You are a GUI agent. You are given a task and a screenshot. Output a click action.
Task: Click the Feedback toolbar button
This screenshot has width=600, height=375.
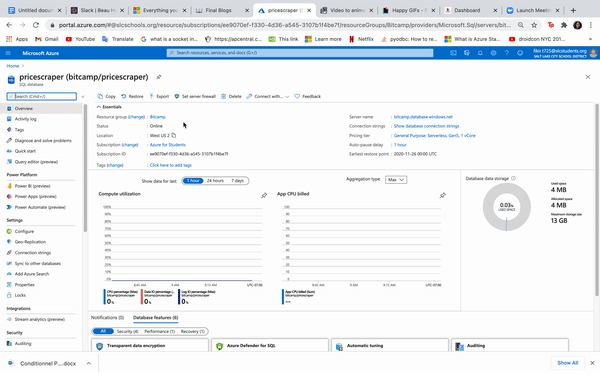click(x=308, y=96)
